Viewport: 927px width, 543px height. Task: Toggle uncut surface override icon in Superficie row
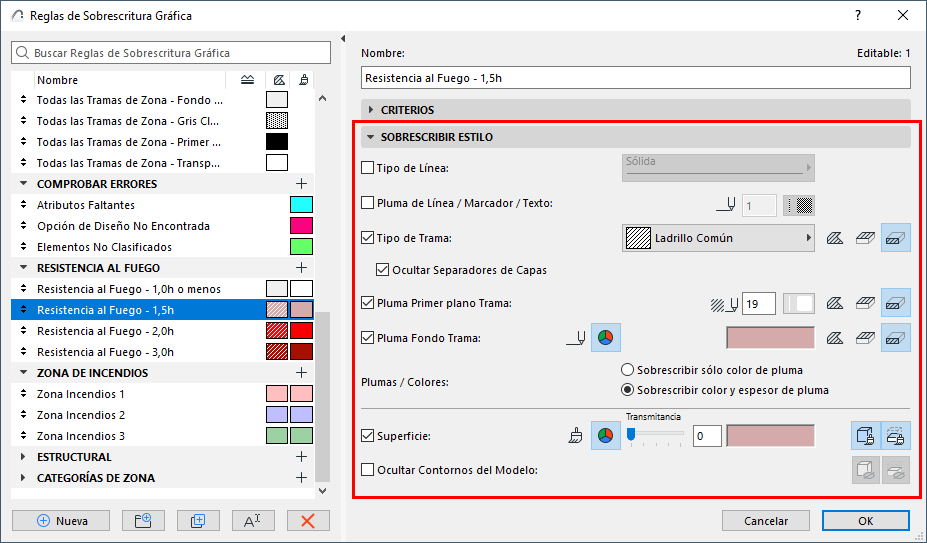[x=866, y=437]
